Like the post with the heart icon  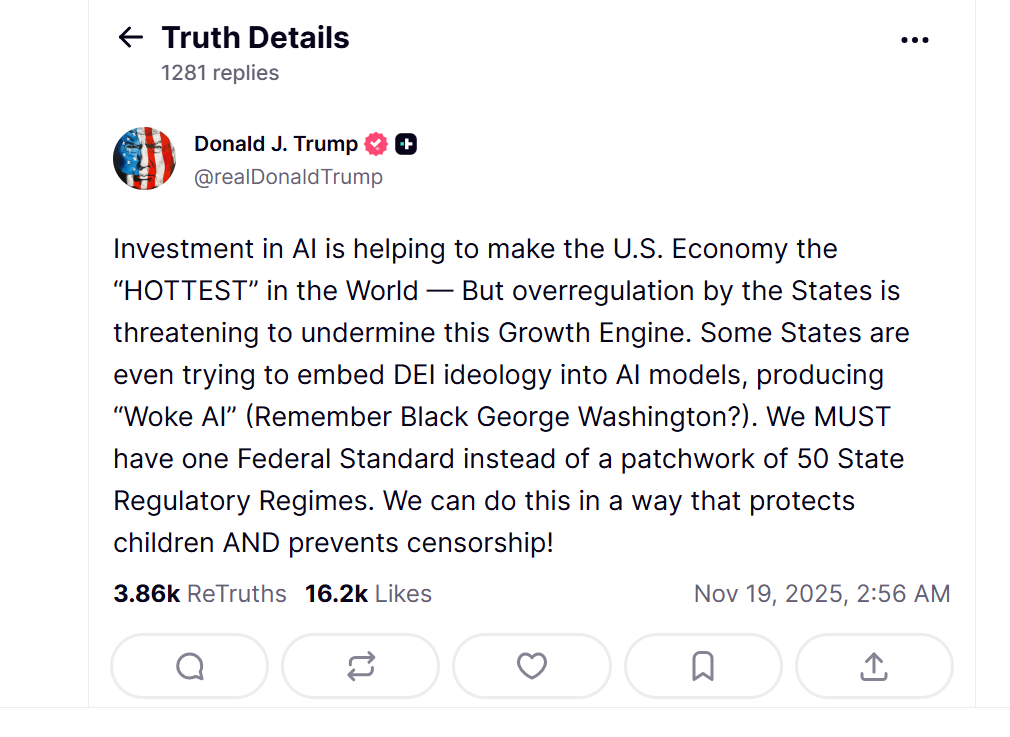point(532,666)
